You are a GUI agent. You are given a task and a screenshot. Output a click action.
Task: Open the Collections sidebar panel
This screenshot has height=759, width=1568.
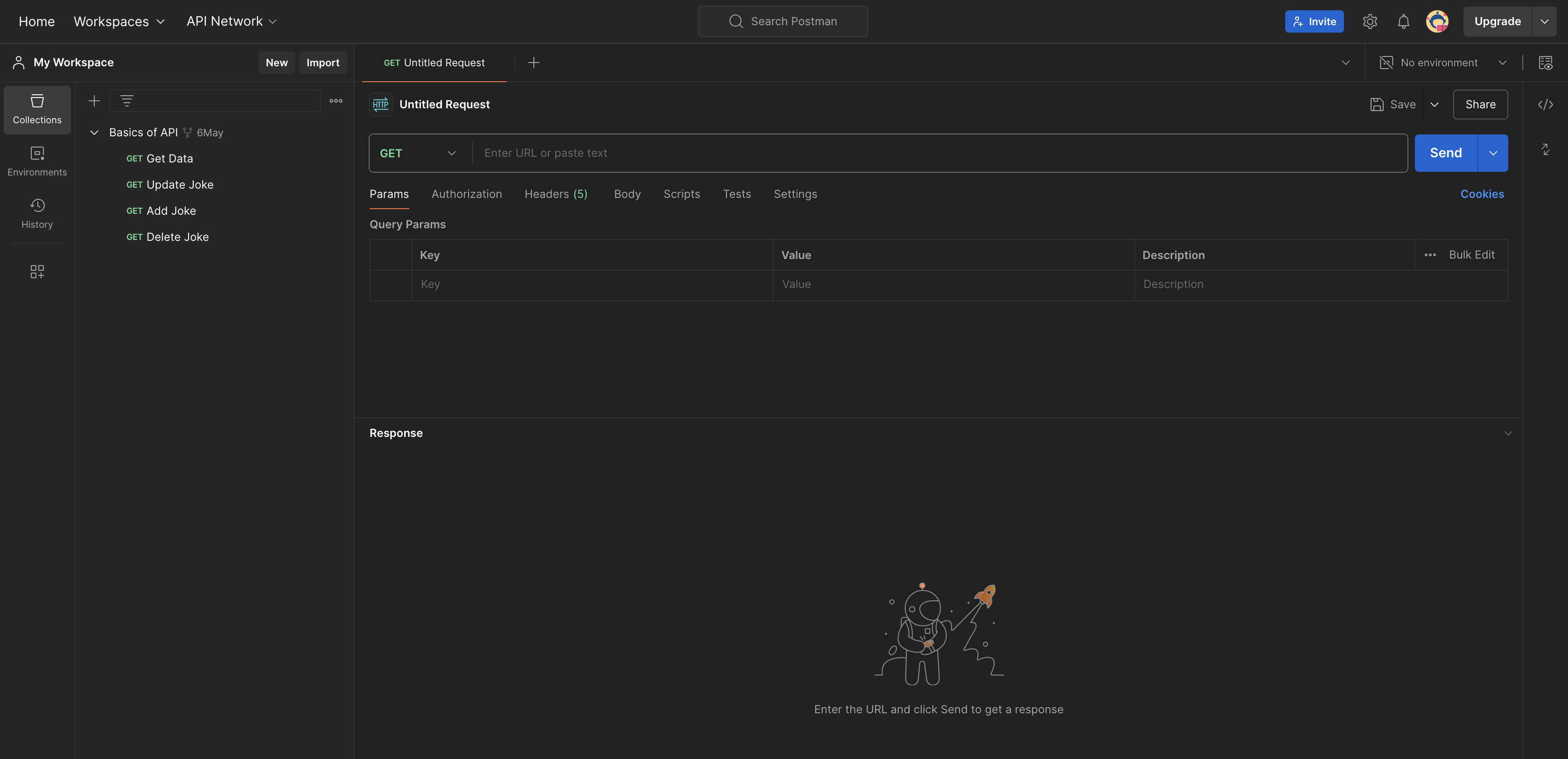tap(37, 109)
